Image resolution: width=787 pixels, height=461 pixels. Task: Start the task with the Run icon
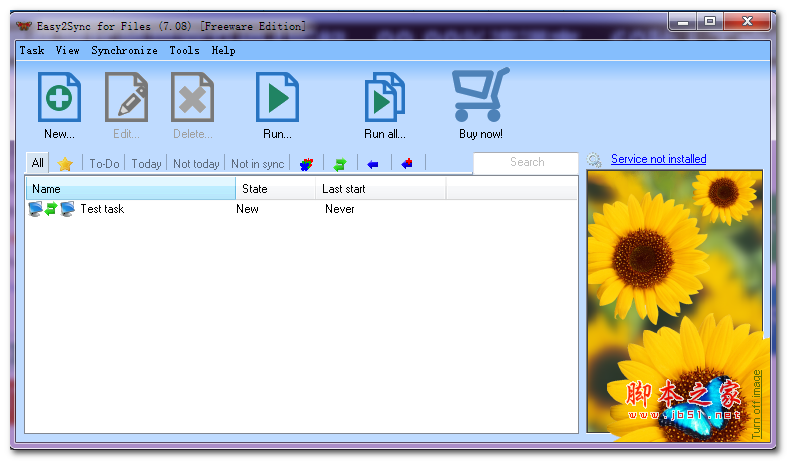(x=277, y=97)
